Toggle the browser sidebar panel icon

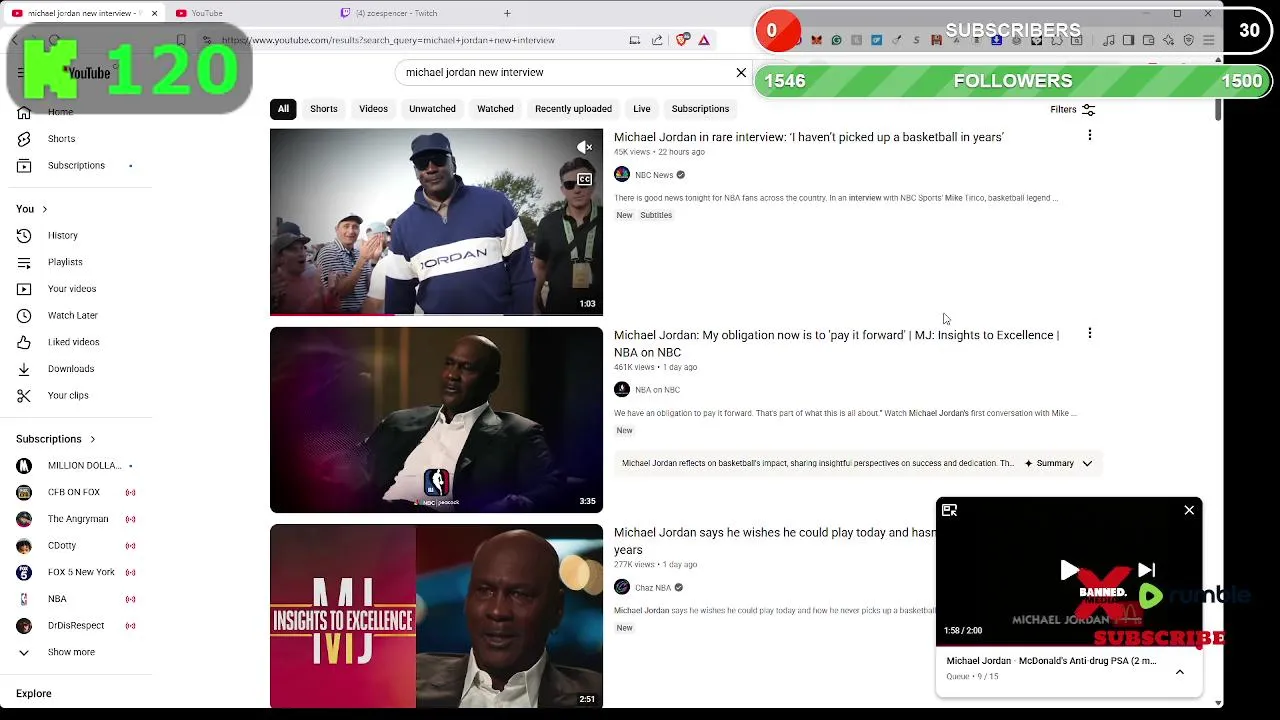coord(1128,40)
